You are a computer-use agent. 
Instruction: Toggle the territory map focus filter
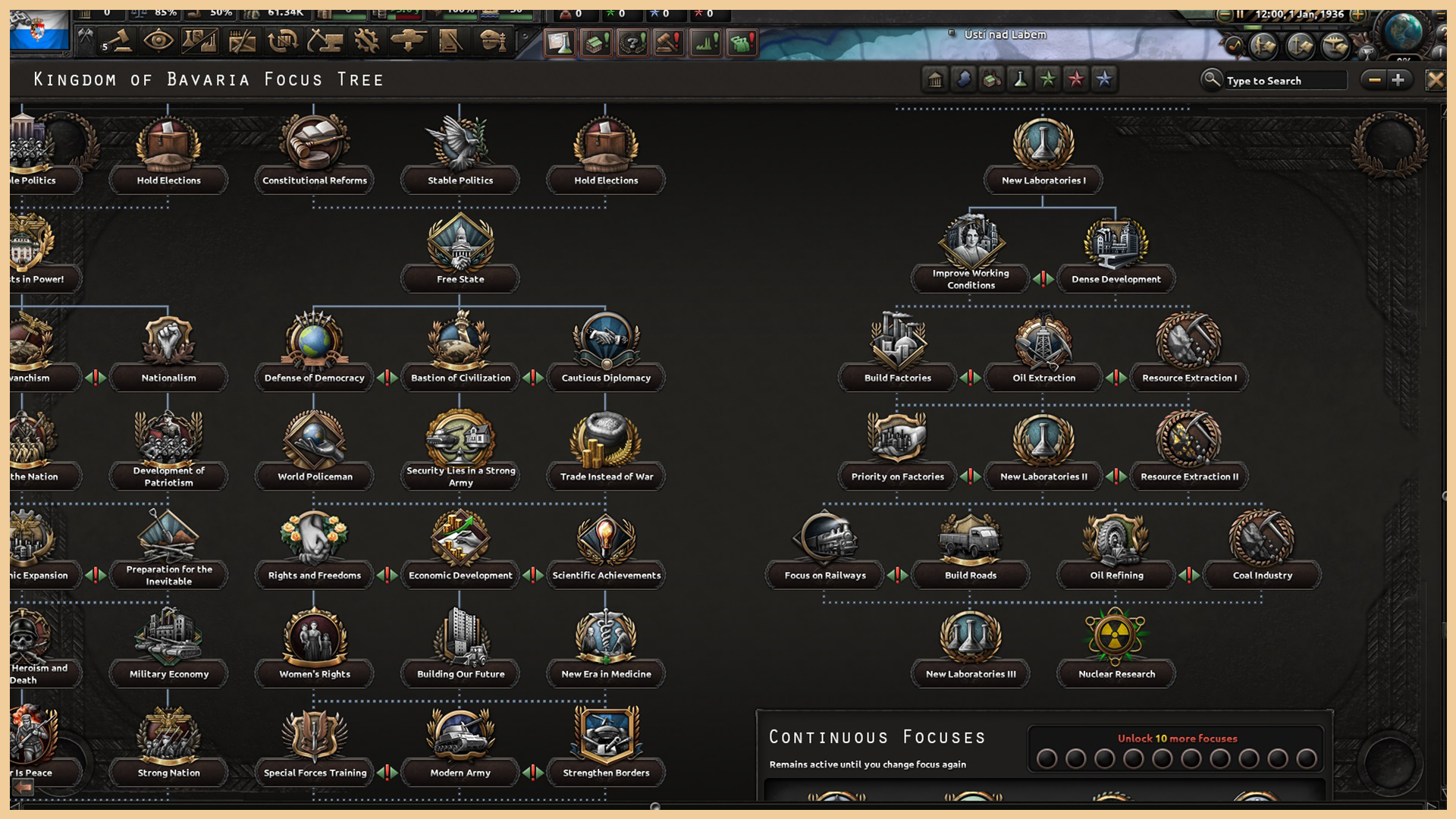point(963,79)
